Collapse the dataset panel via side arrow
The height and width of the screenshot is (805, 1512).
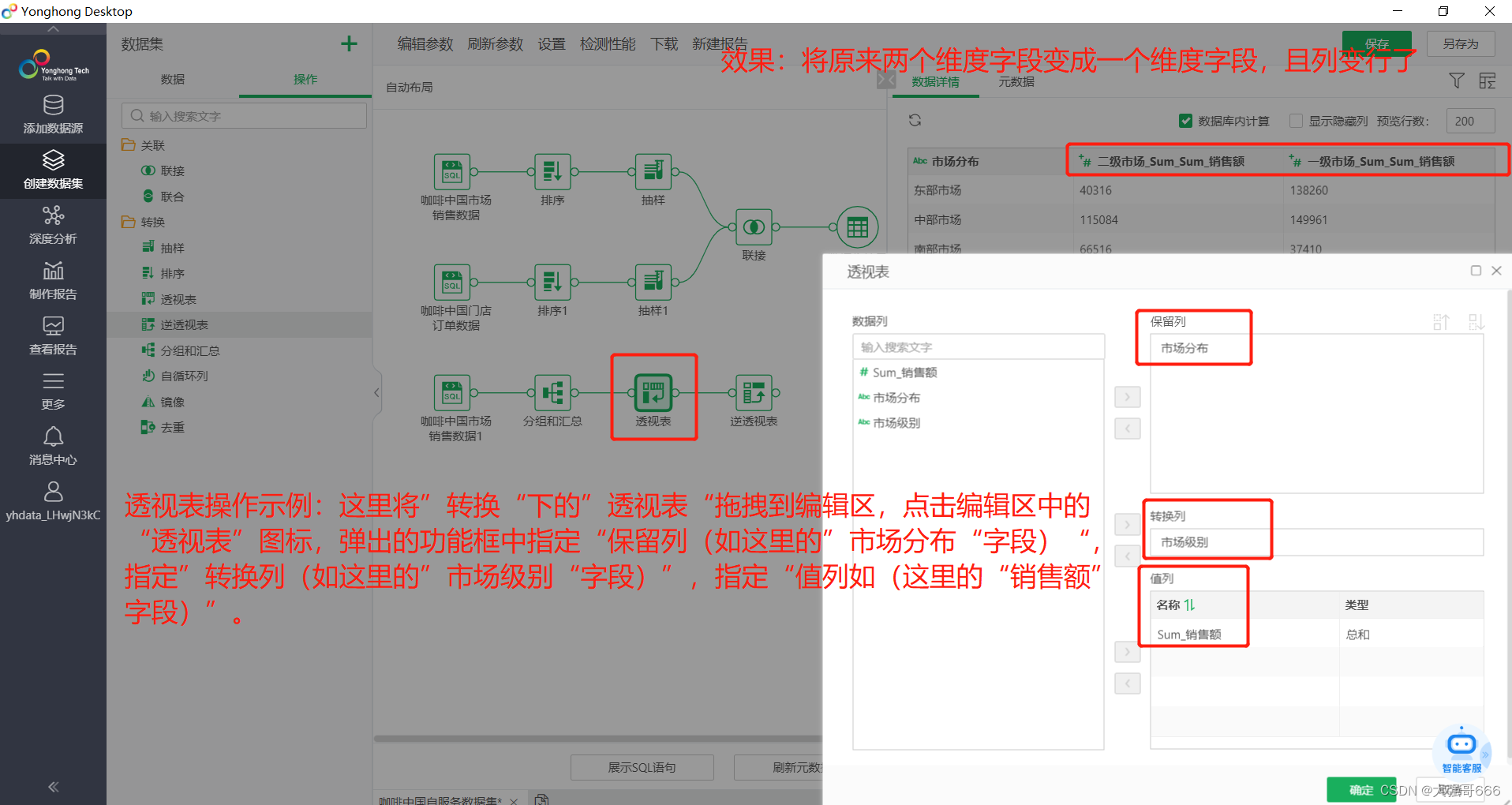[376, 392]
